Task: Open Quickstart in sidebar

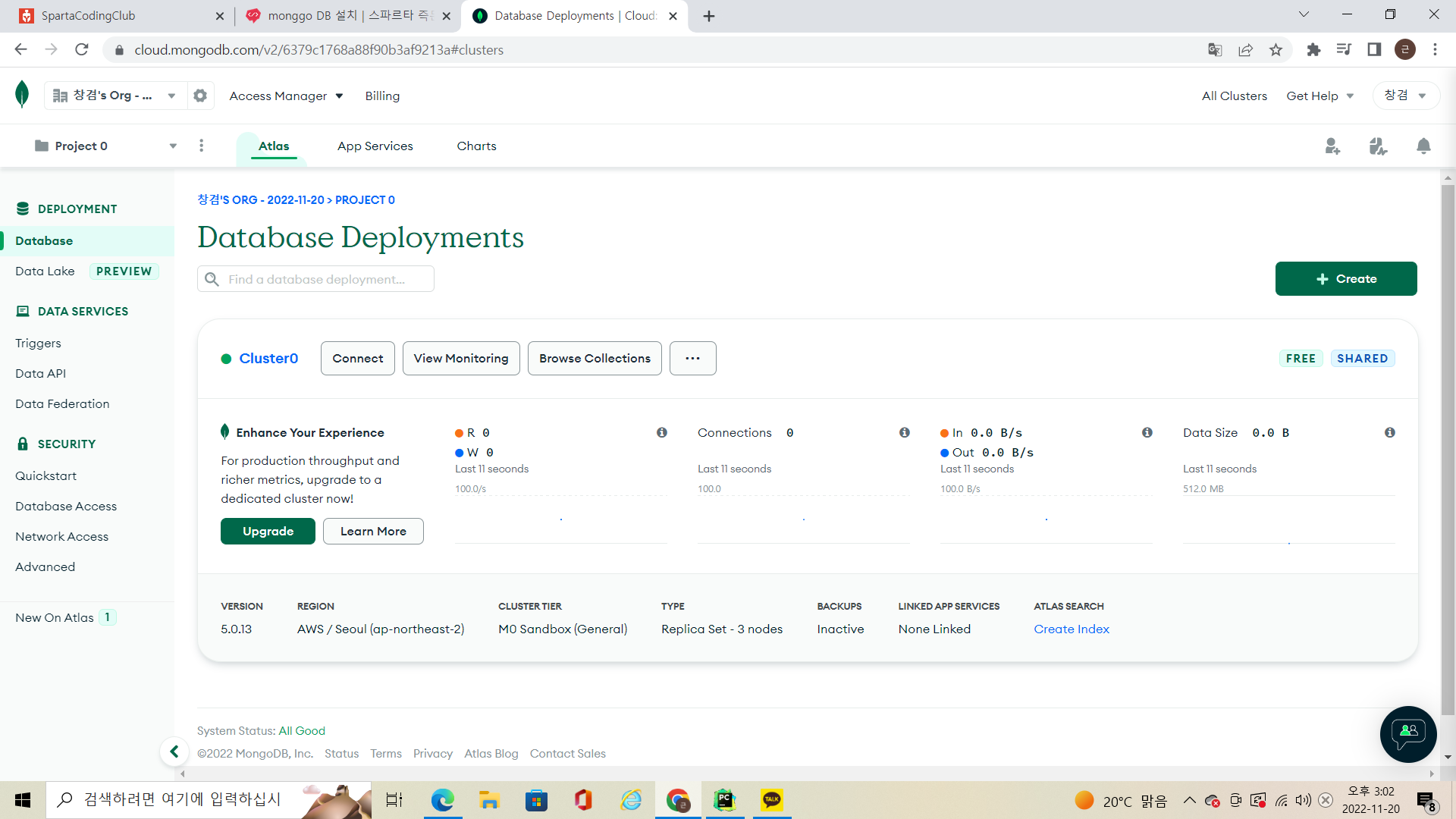Action: 45,476
